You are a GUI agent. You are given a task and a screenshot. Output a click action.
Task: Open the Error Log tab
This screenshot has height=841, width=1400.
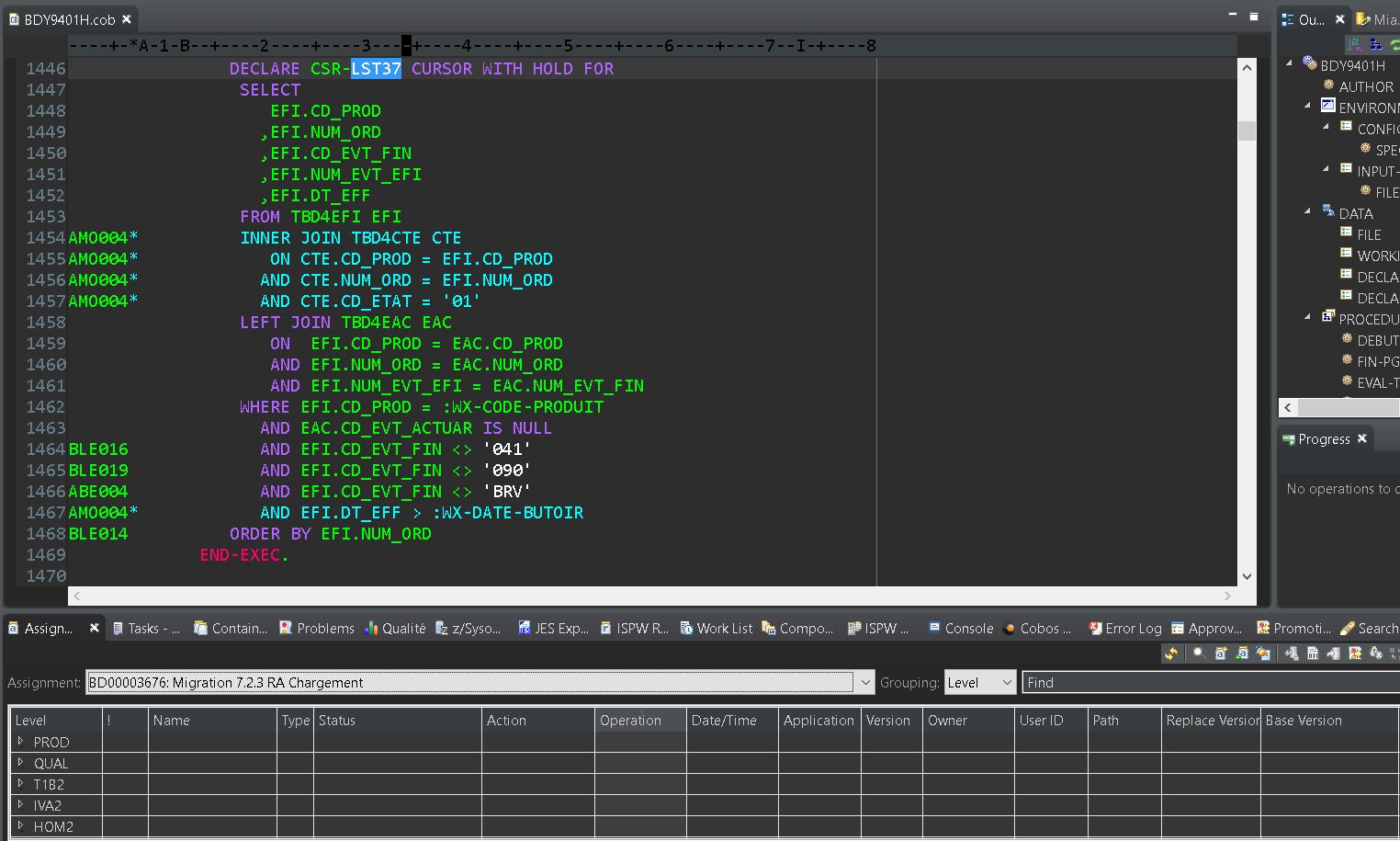(1125, 628)
